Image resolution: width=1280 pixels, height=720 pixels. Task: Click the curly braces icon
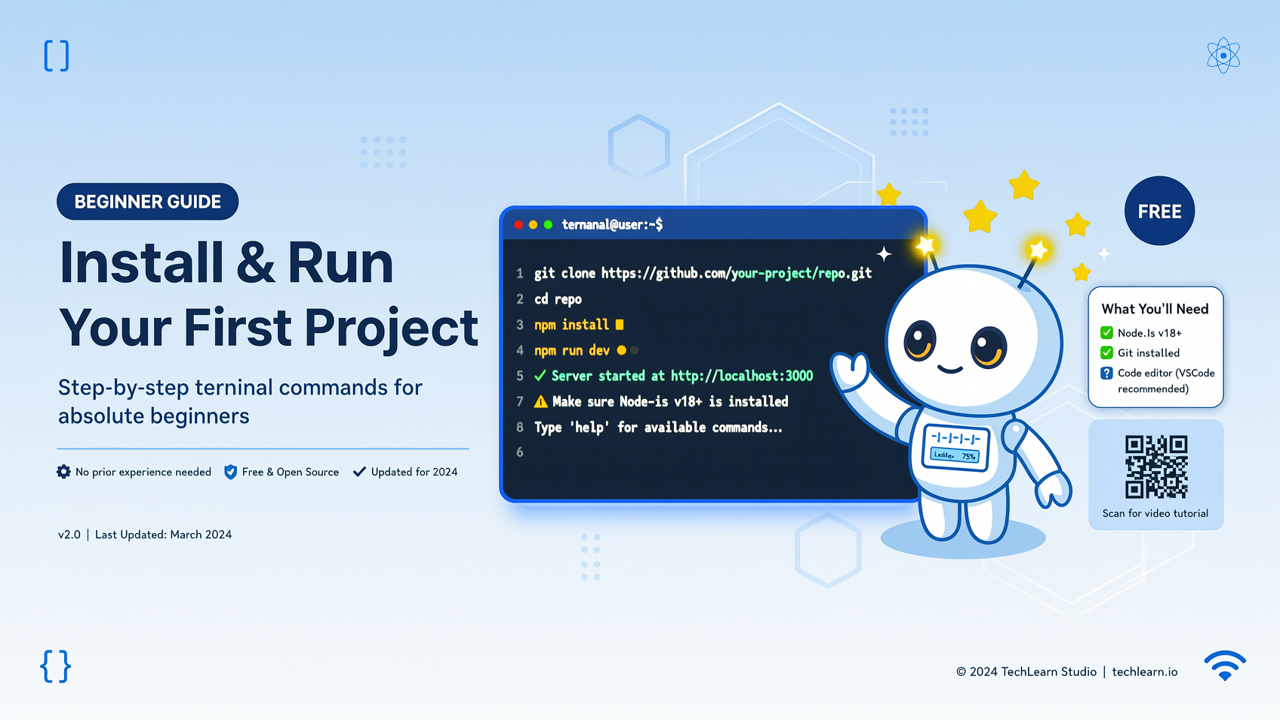[x=56, y=666]
